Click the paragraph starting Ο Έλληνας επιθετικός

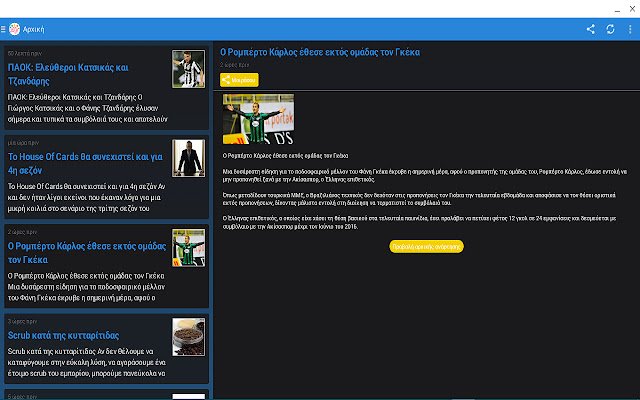click(x=419, y=222)
